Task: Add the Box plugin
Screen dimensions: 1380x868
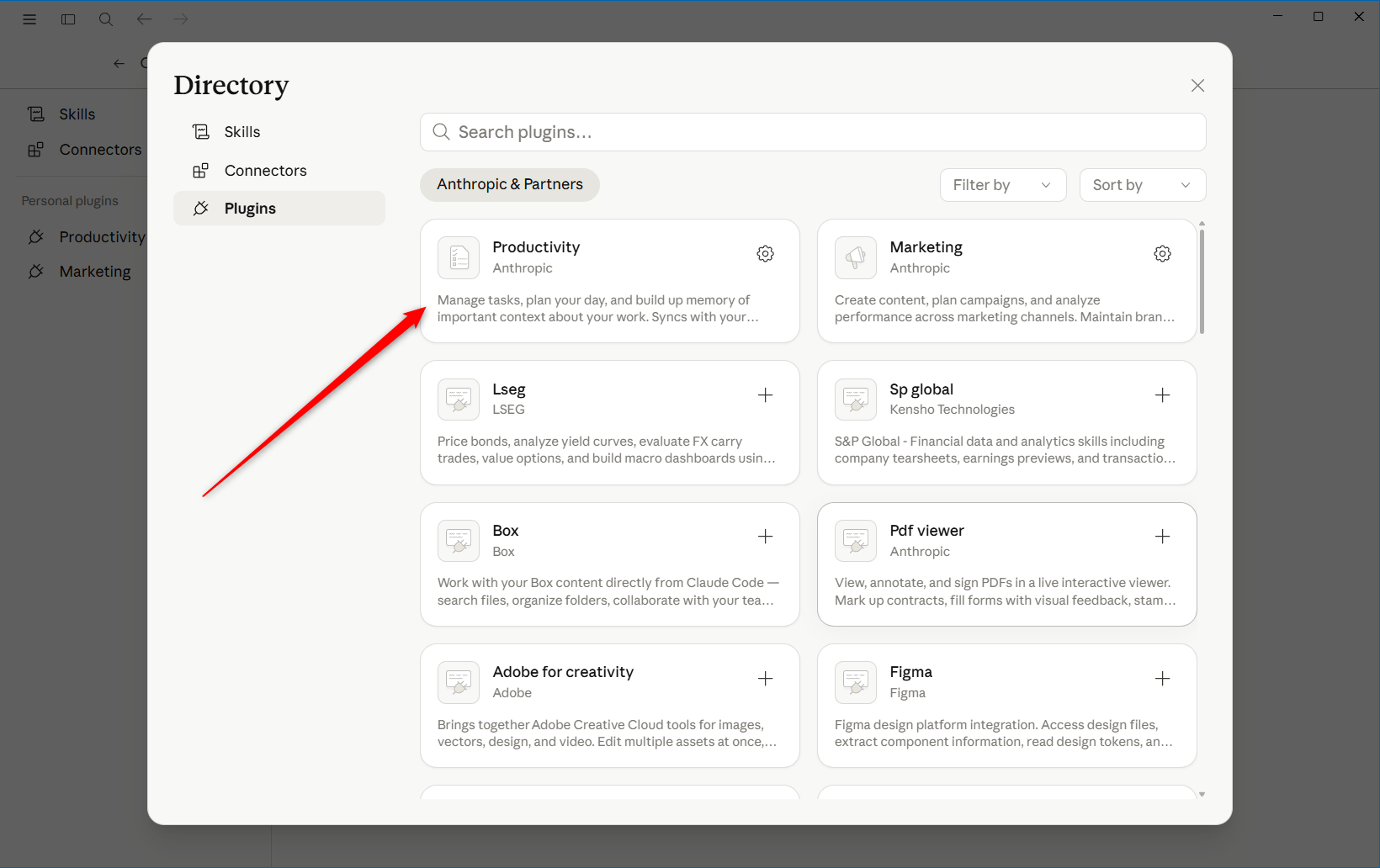Action: 765,537
